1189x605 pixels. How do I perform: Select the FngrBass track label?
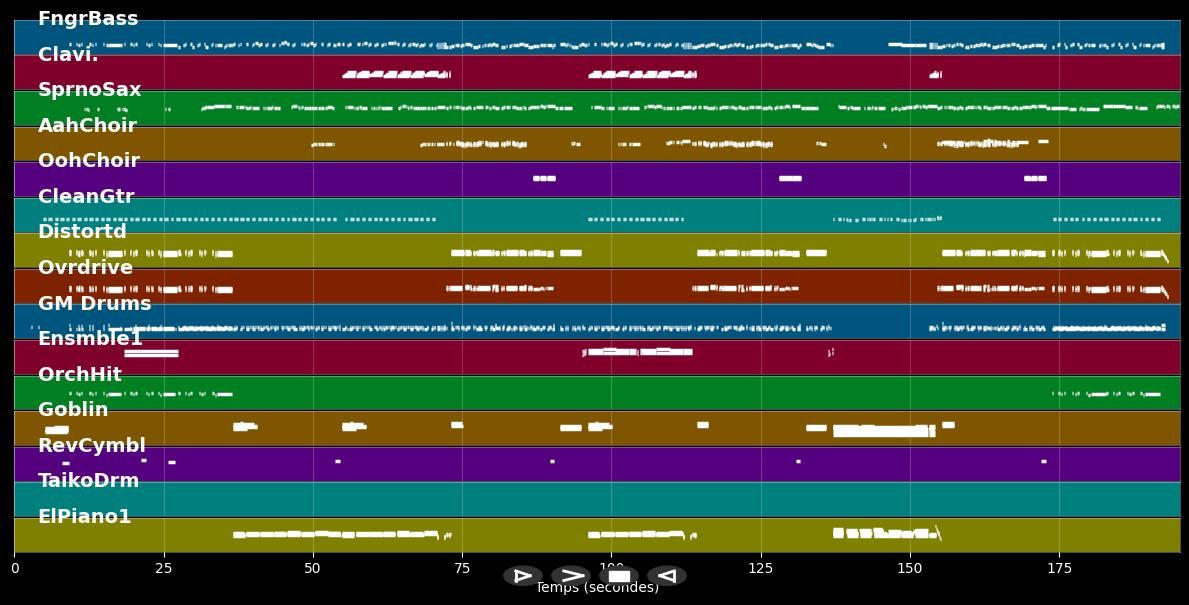click(88, 19)
